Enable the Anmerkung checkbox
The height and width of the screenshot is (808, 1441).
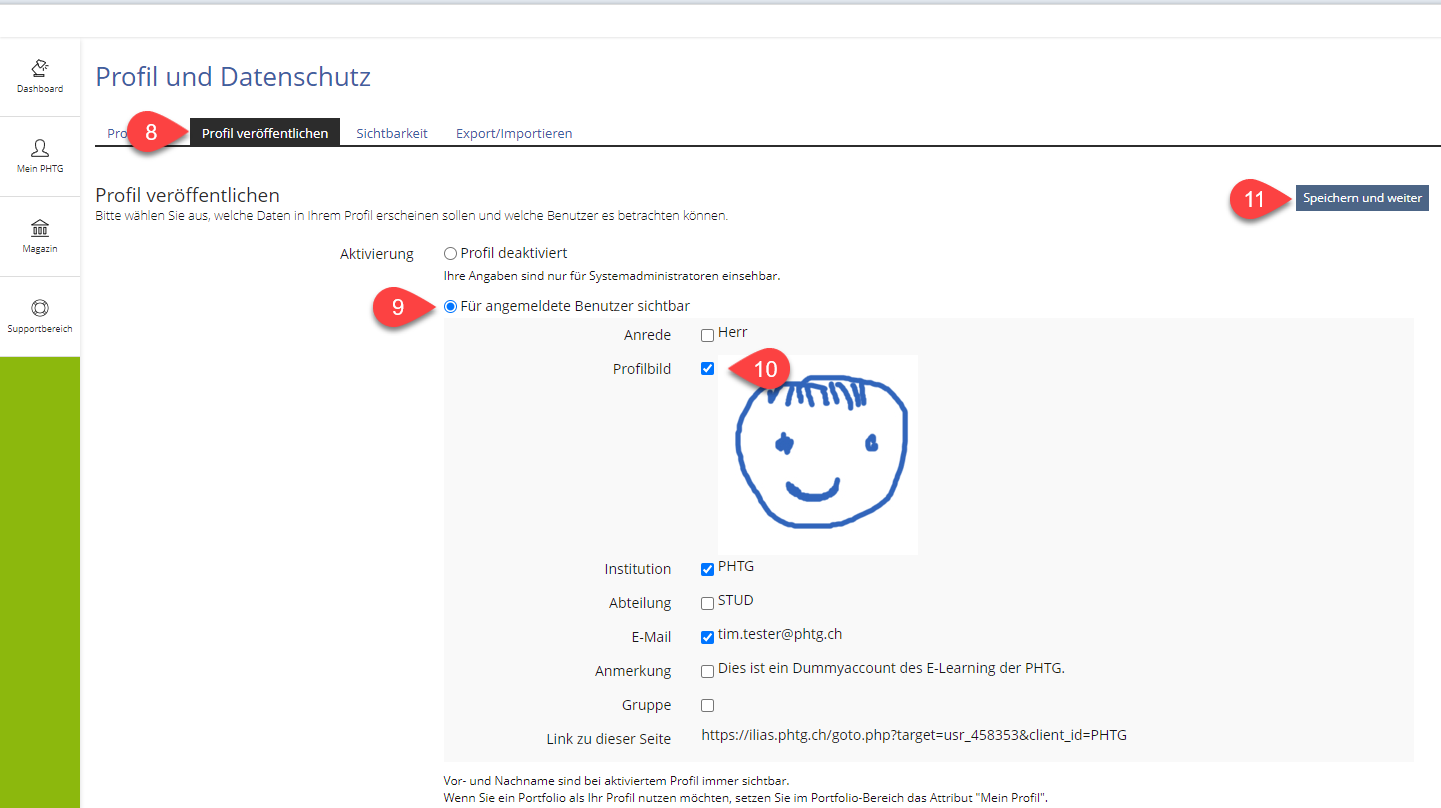tap(708, 672)
